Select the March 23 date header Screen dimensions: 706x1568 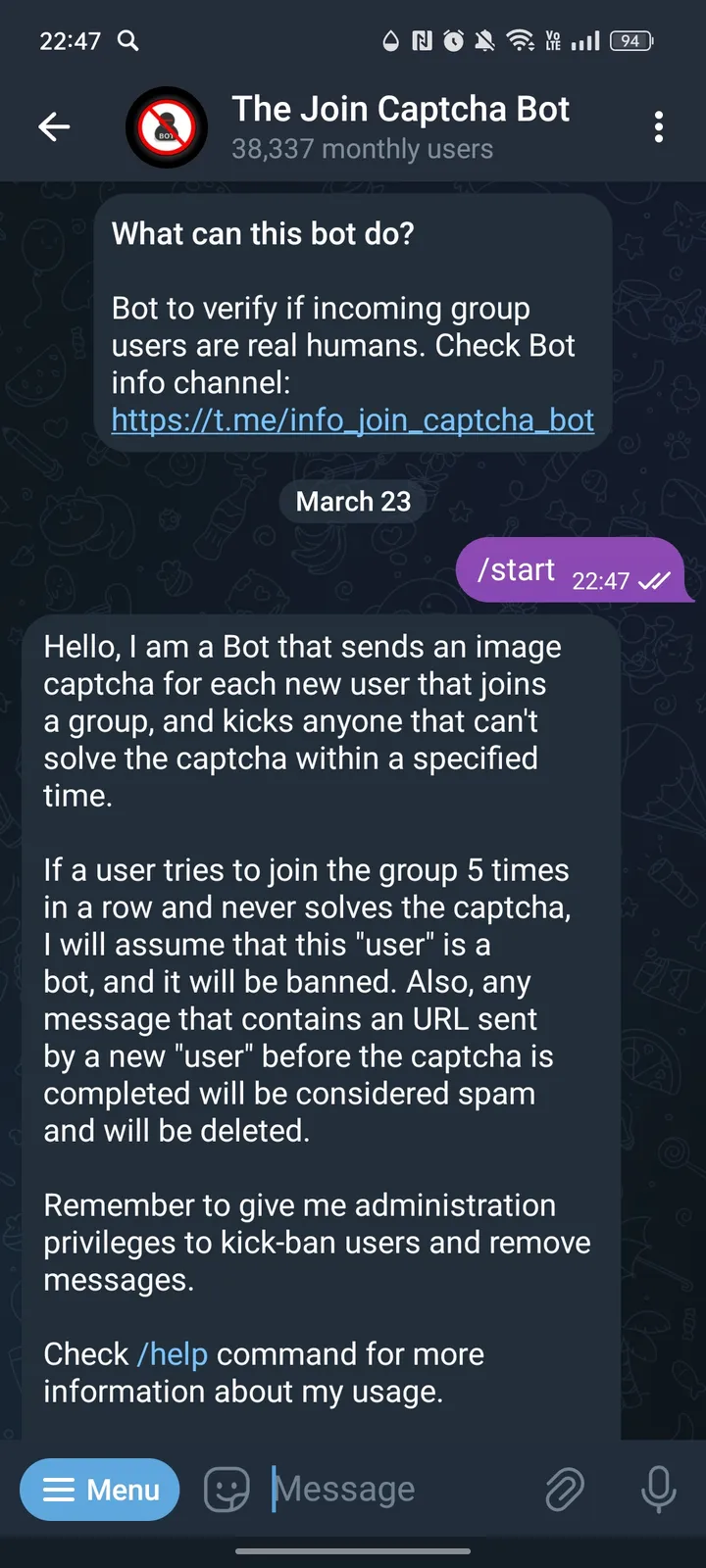click(353, 501)
